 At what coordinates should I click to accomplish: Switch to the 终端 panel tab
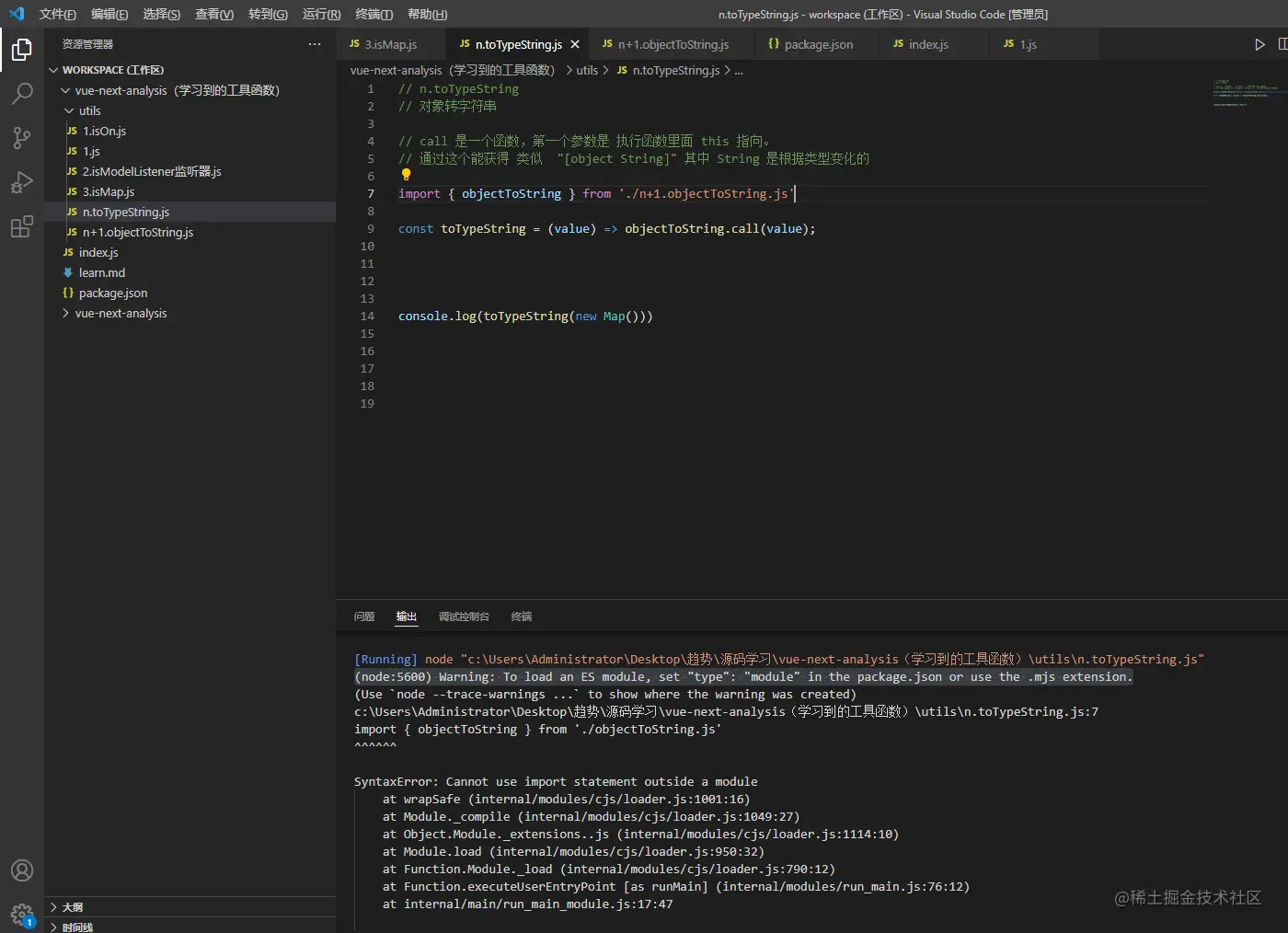tap(522, 616)
